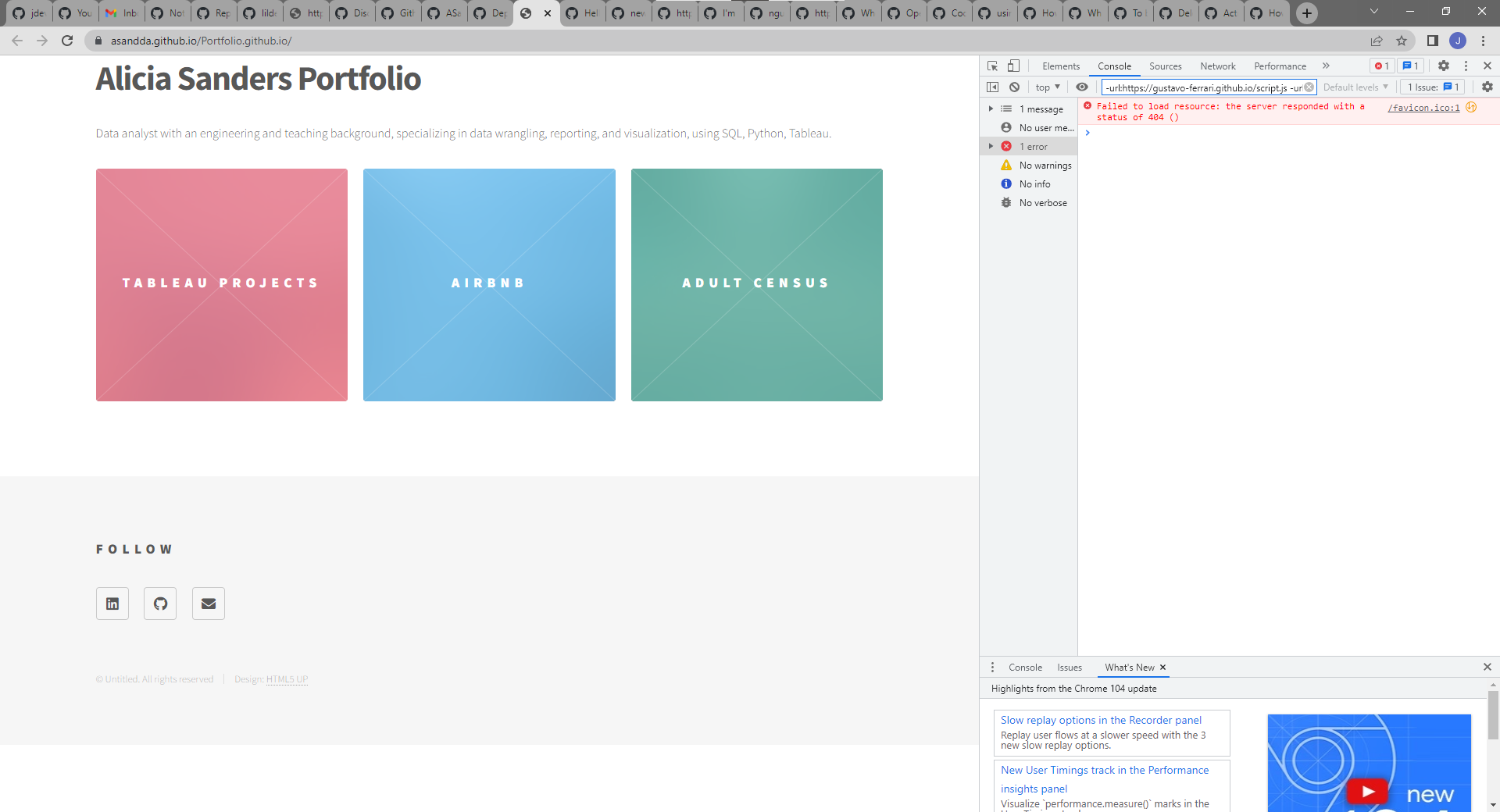This screenshot has width=1500, height=812.
Task: Open console settings gear
Action: click(x=1487, y=87)
